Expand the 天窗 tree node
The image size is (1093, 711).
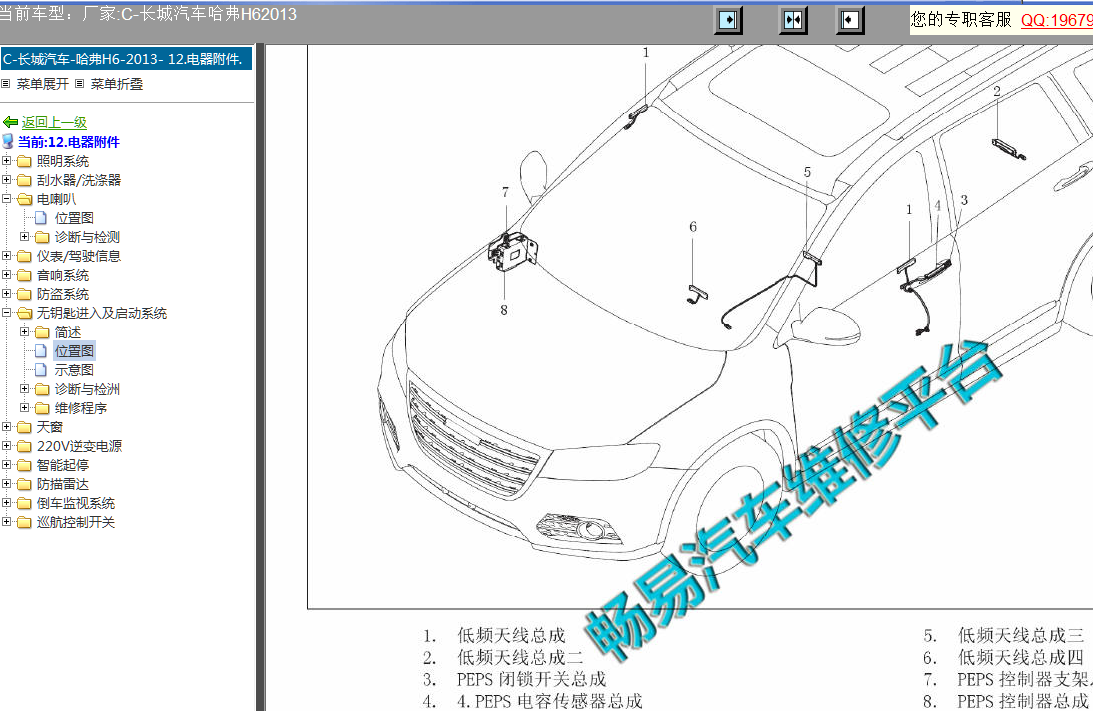click(6, 427)
